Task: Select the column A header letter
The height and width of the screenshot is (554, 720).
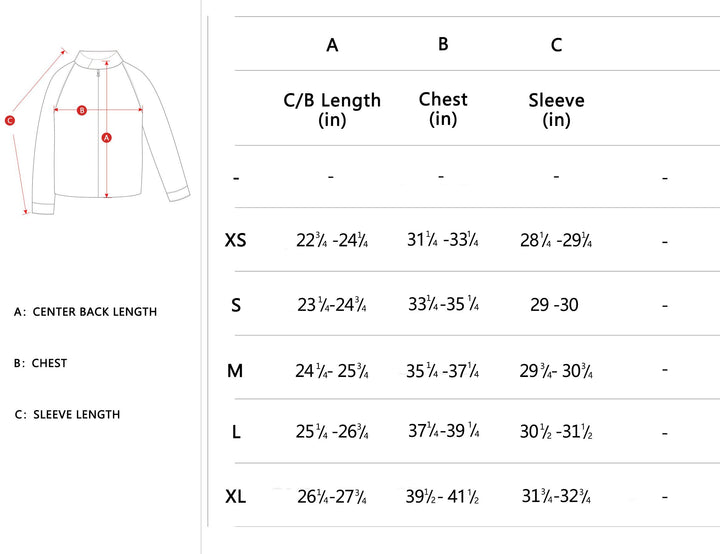Action: 332,45
